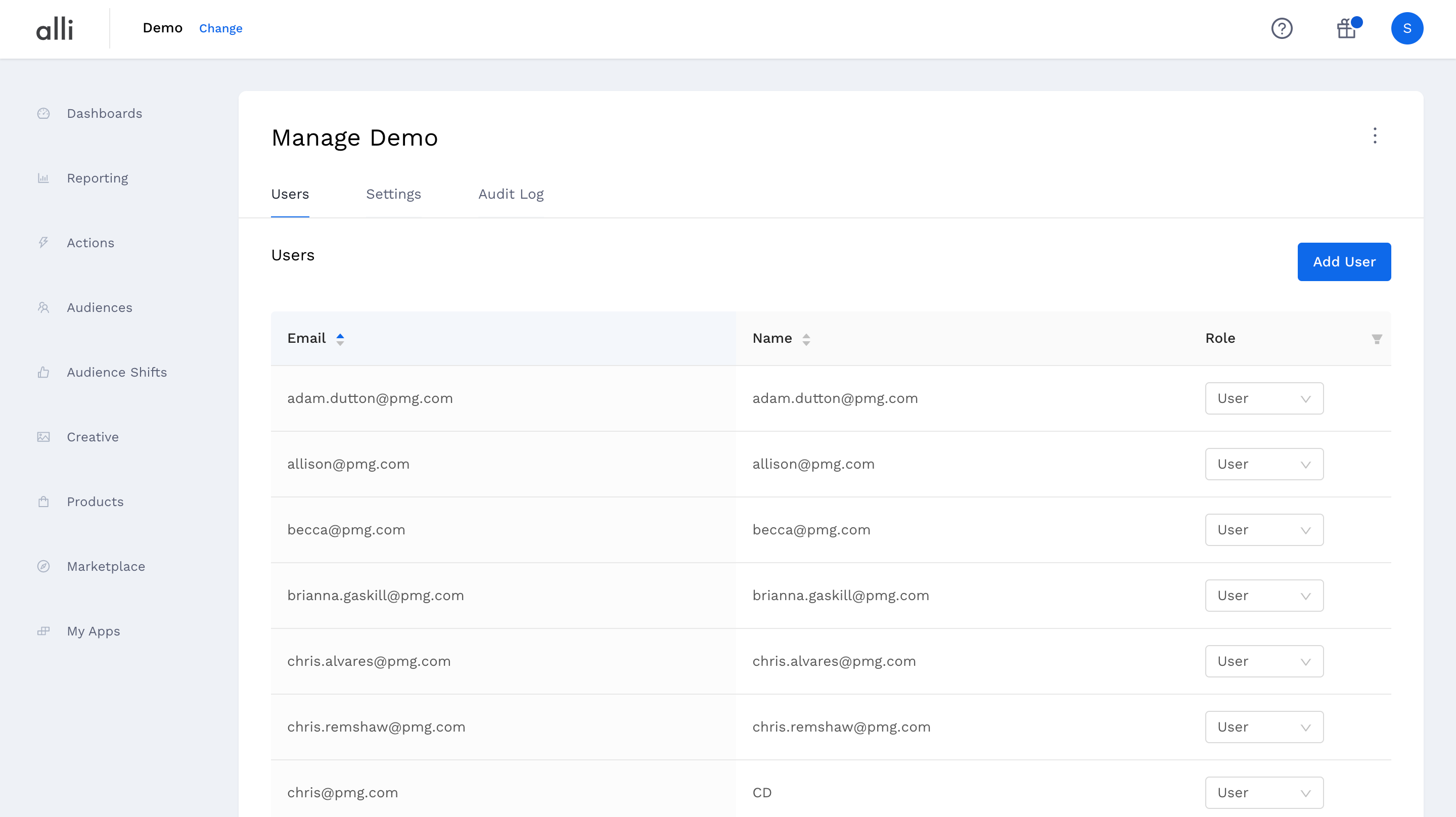This screenshot has width=1456, height=817.
Task: Click the Products shopping bag icon
Action: [43, 502]
